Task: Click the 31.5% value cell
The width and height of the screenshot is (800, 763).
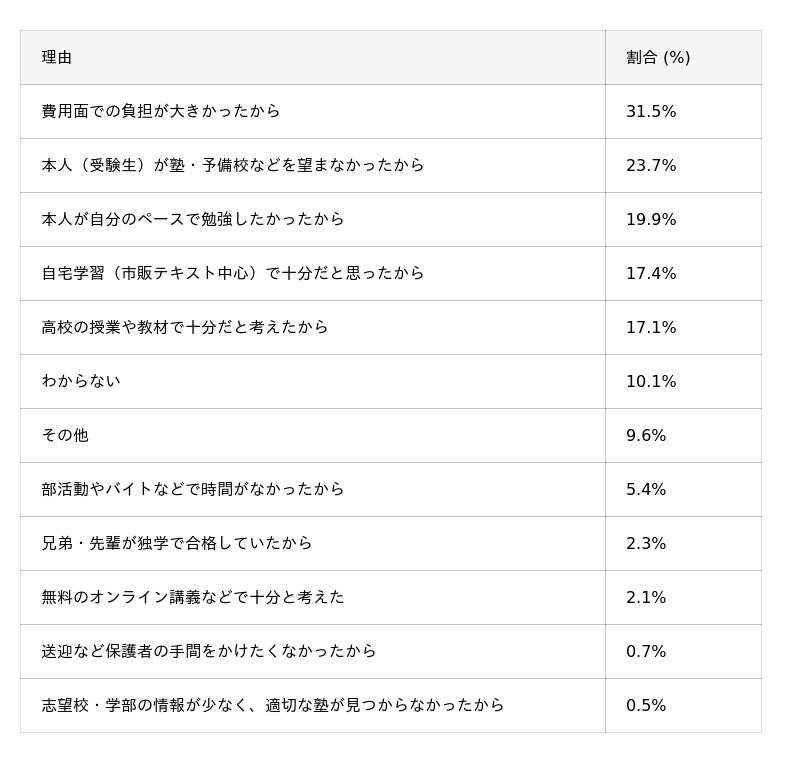Action: (x=651, y=112)
